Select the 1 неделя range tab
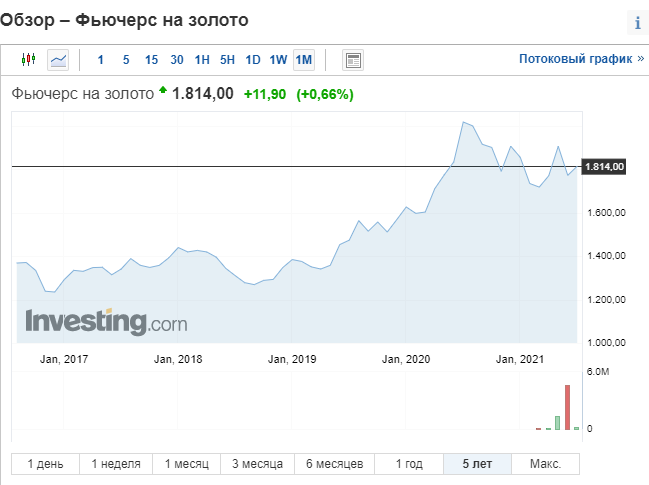Viewport: 649px width, 485px height. pyautogui.click(x=116, y=464)
